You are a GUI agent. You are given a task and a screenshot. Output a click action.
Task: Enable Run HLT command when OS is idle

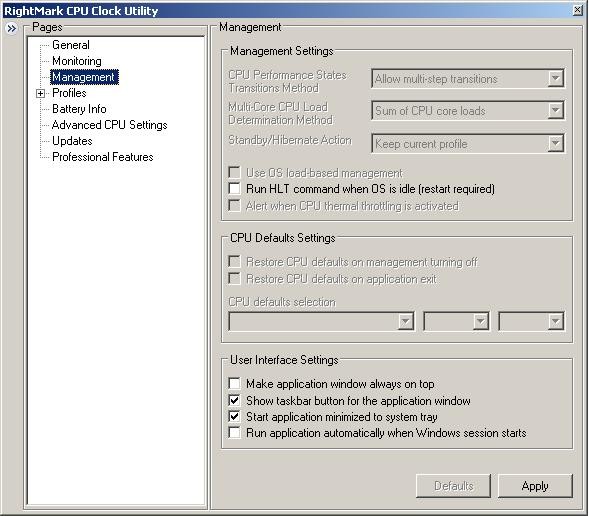pos(234,188)
